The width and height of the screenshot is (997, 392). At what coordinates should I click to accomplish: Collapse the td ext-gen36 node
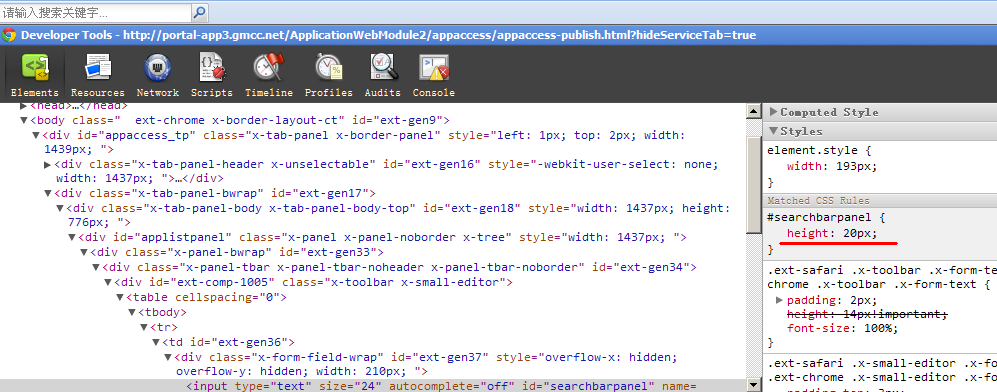[x=156, y=342]
